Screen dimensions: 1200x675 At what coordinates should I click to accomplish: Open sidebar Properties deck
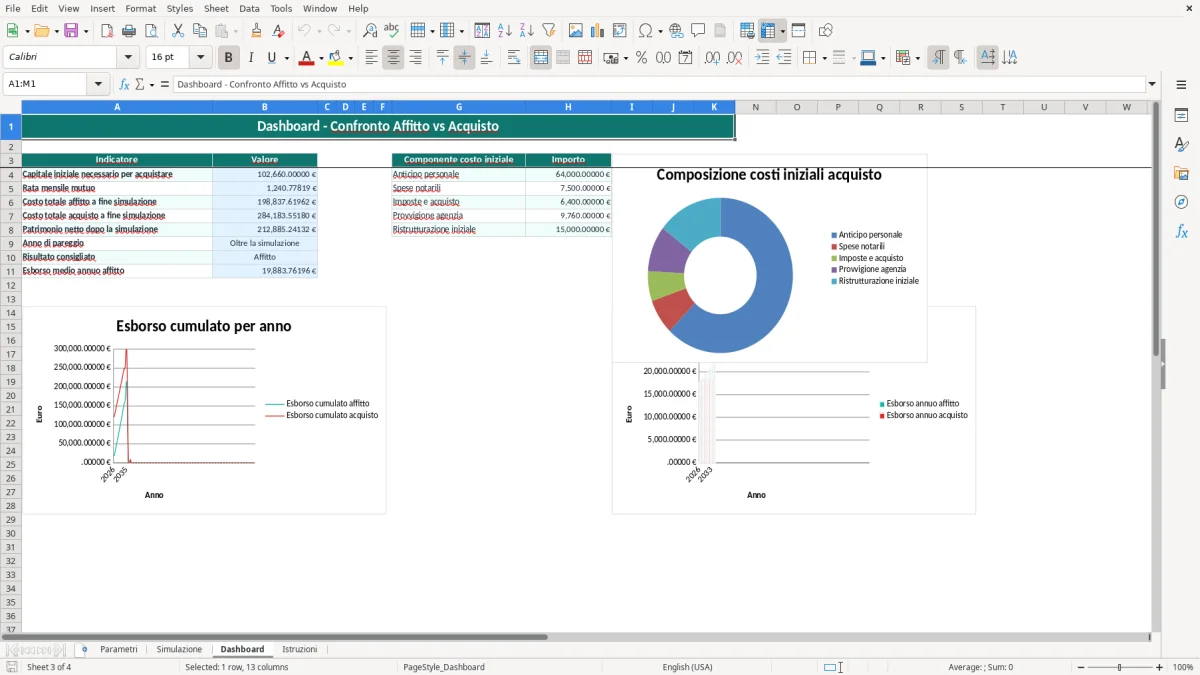1181,115
